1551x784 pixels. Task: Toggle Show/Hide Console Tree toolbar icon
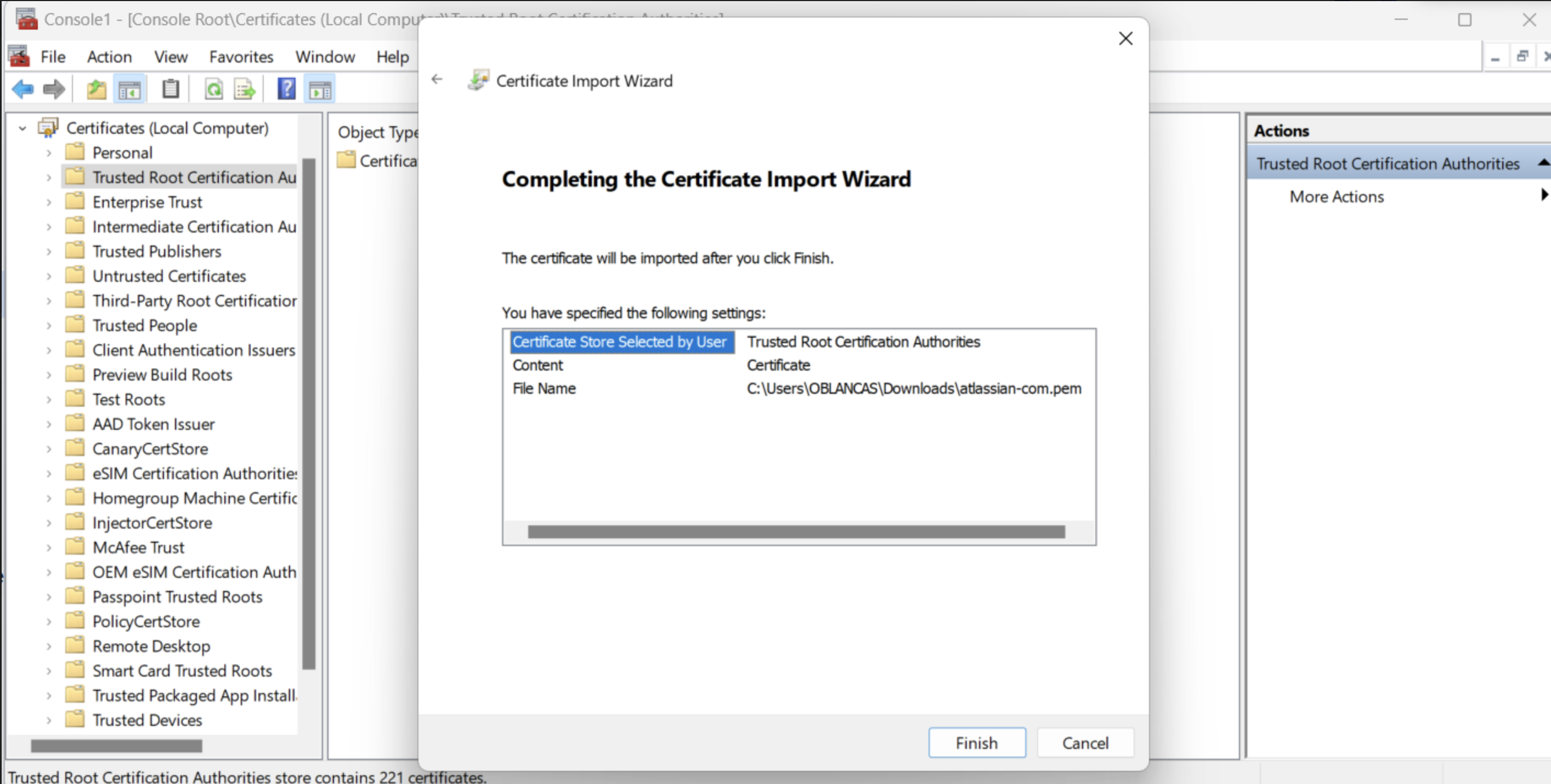(x=129, y=90)
